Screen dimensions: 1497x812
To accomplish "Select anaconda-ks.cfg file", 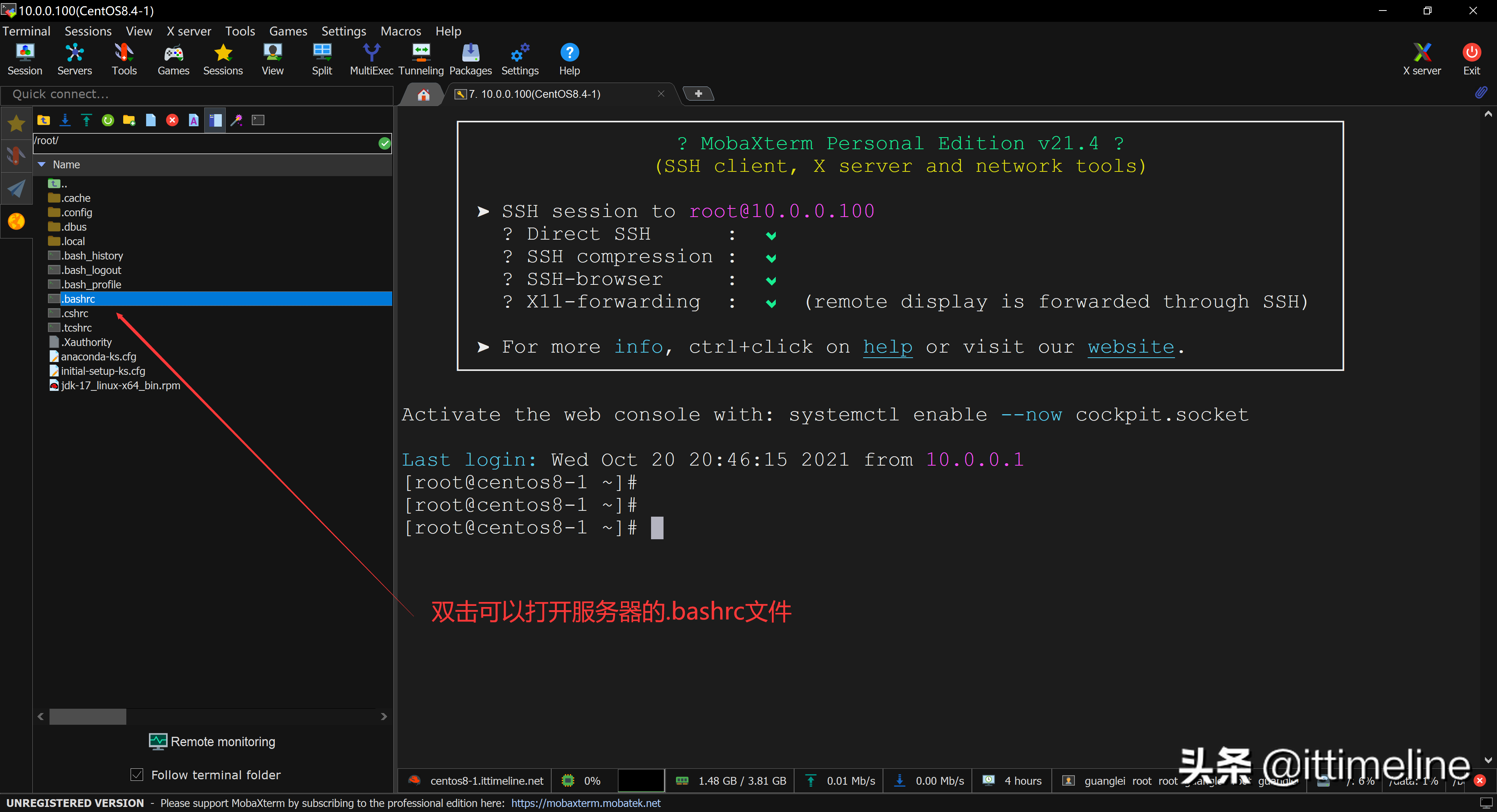I will tap(98, 357).
